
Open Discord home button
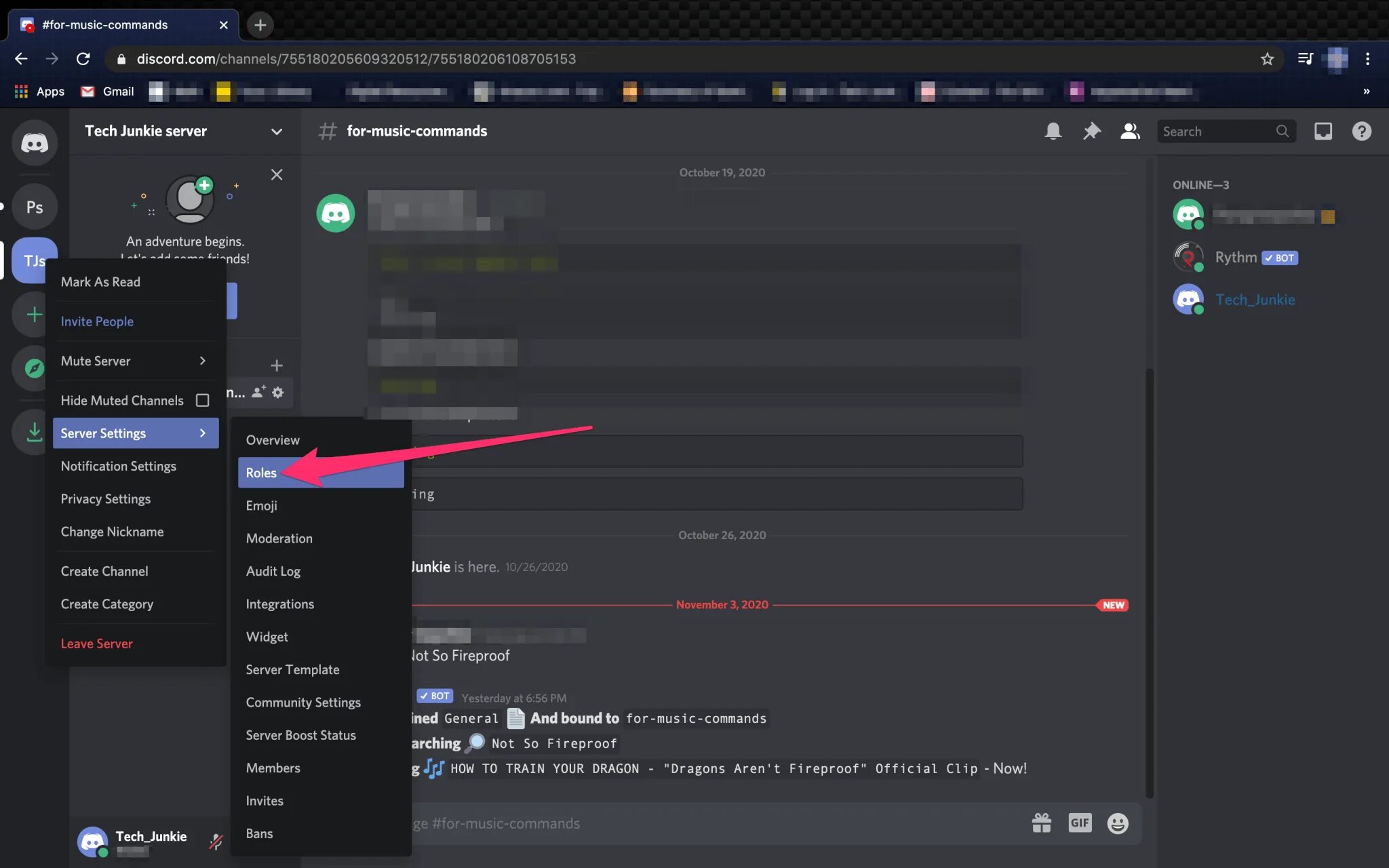click(35, 142)
